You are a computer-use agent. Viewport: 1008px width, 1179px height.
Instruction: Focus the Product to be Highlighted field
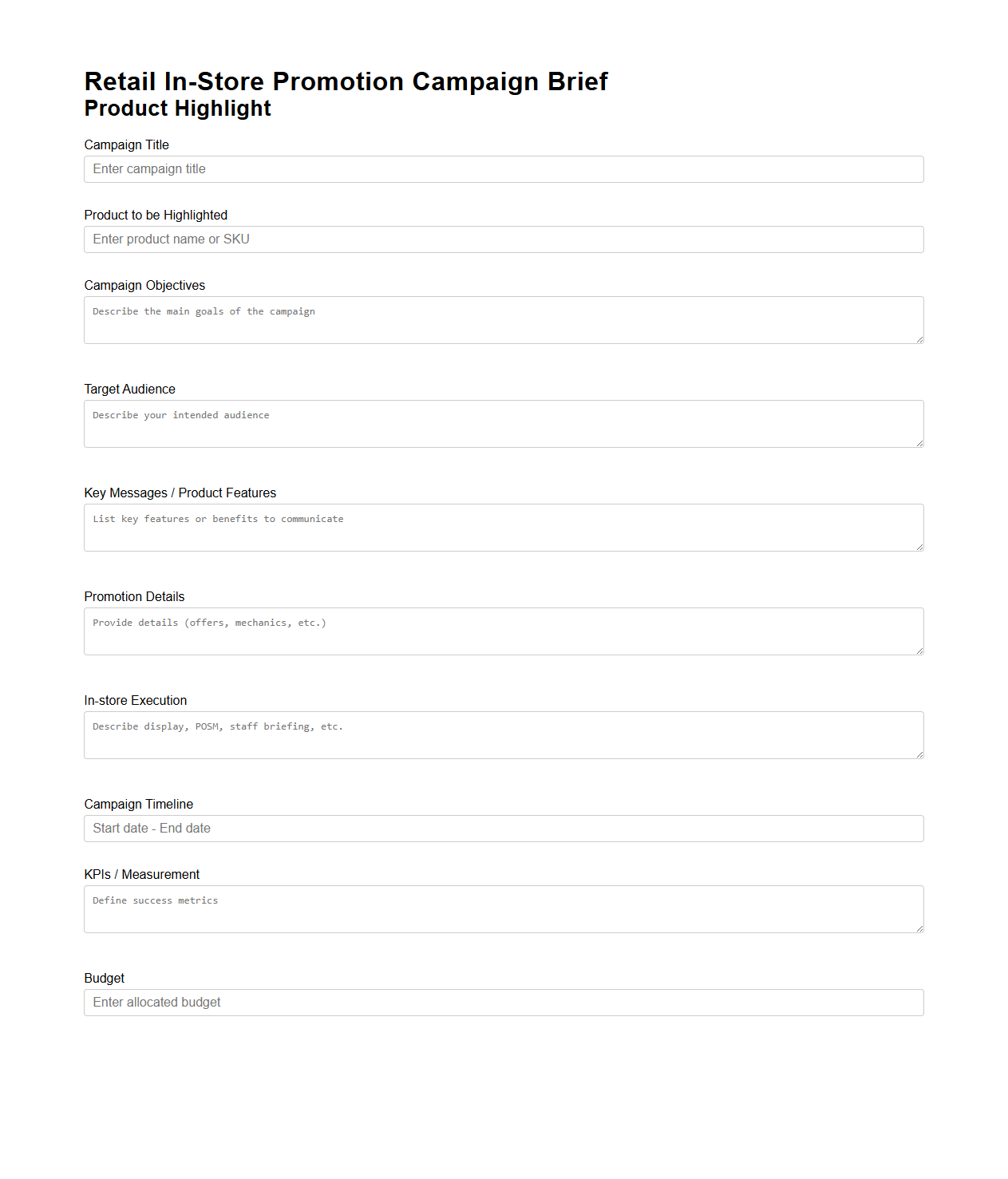point(503,239)
